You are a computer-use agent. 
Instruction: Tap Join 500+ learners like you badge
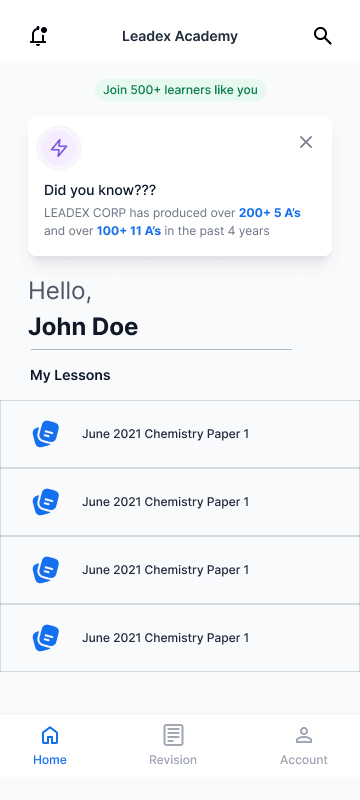coord(180,90)
